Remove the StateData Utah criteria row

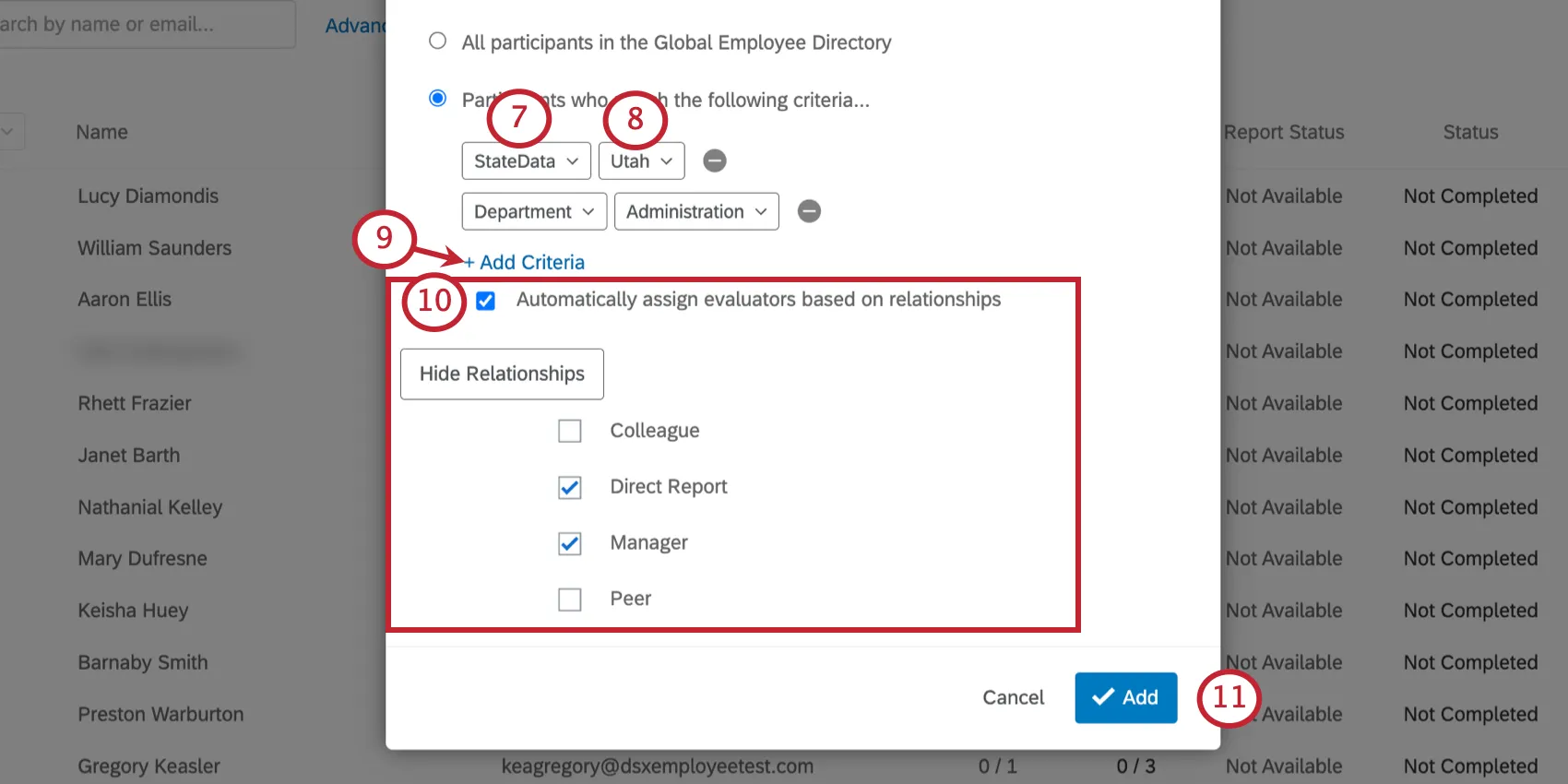[715, 160]
